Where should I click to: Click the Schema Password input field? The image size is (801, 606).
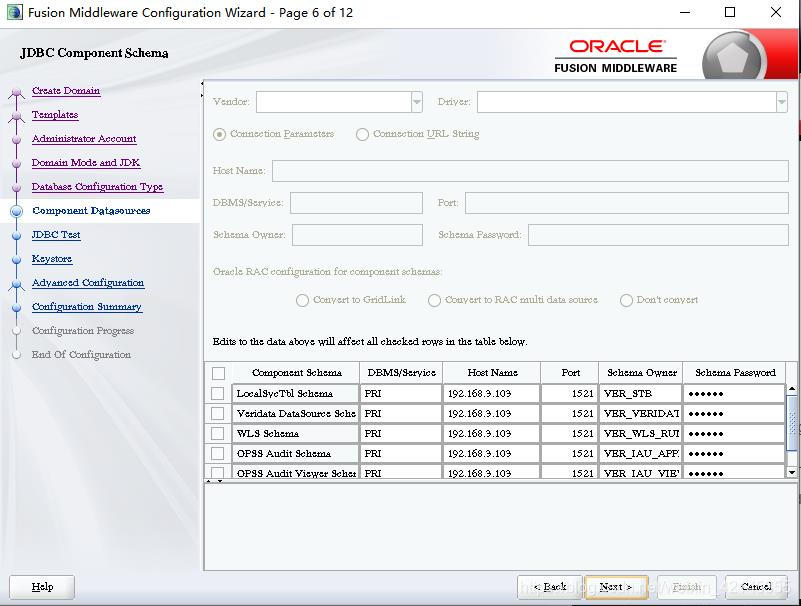(x=658, y=235)
